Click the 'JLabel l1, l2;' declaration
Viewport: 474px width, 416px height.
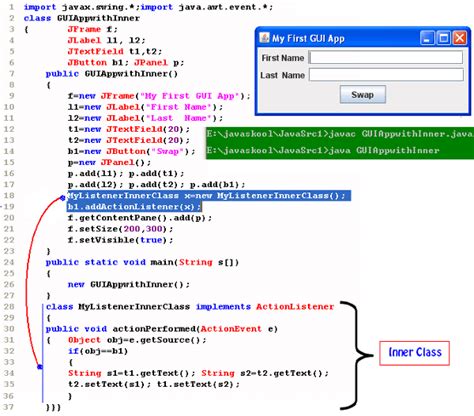click(107, 40)
